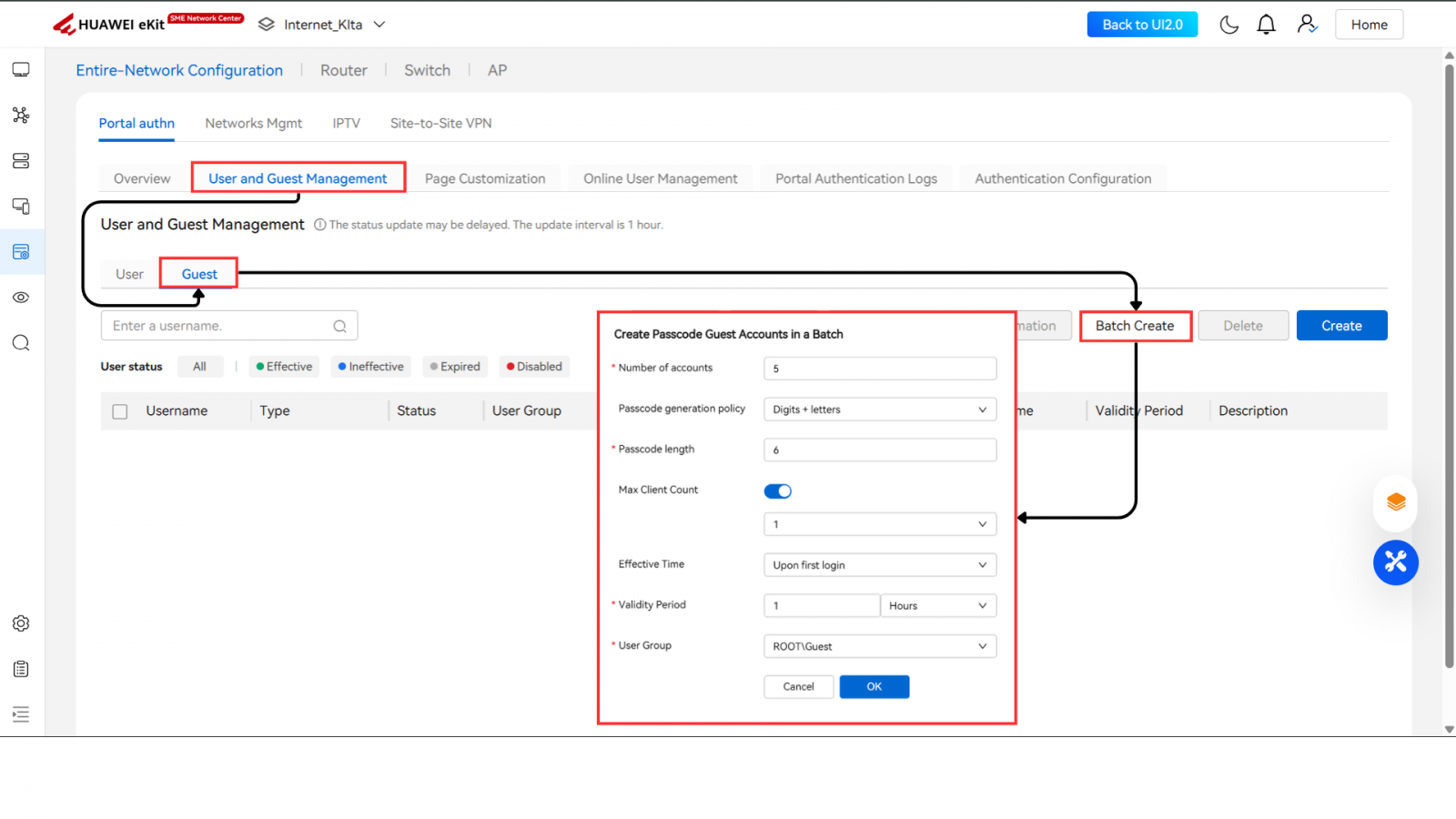1456x819 pixels.
Task: Check the select-all Username checkbox
Action: [x=120, y=411]
